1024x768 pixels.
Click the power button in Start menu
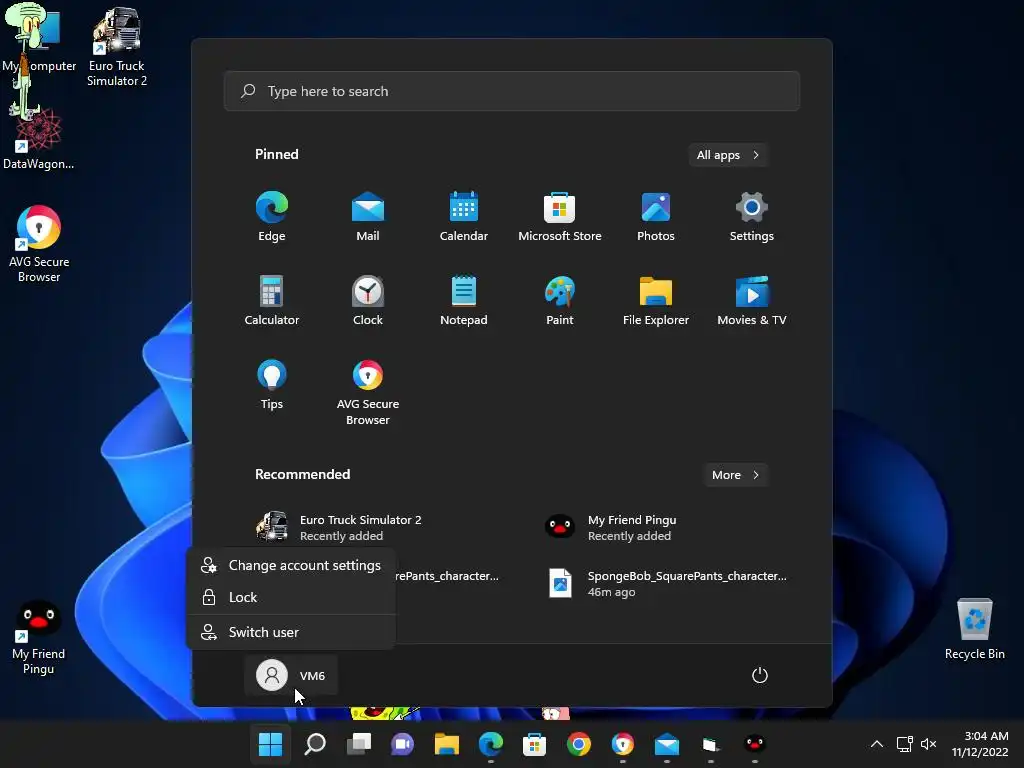[760, 675]
